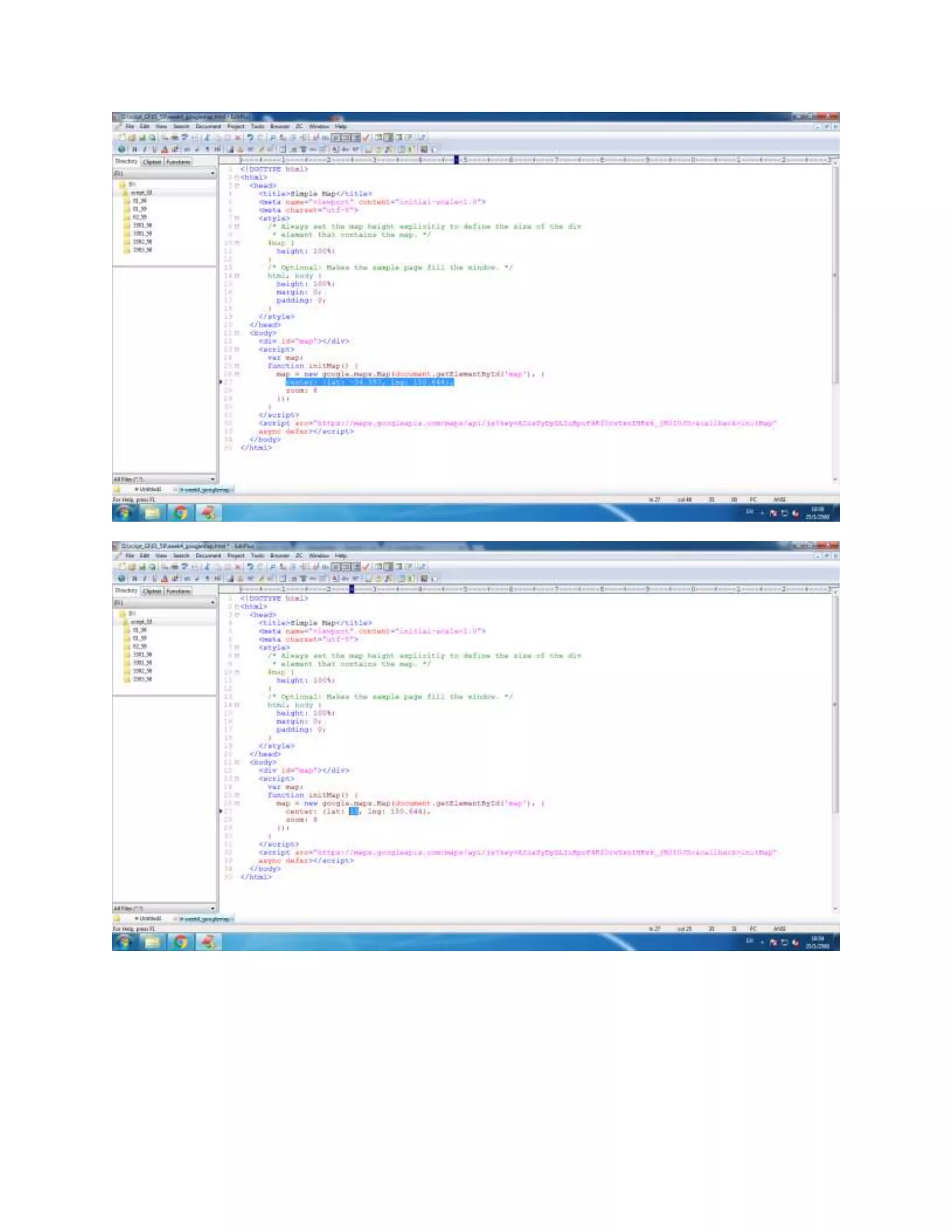Click red font color A icon, lower window
This screenshot has width=952, height=1232.
click(165, 579)
